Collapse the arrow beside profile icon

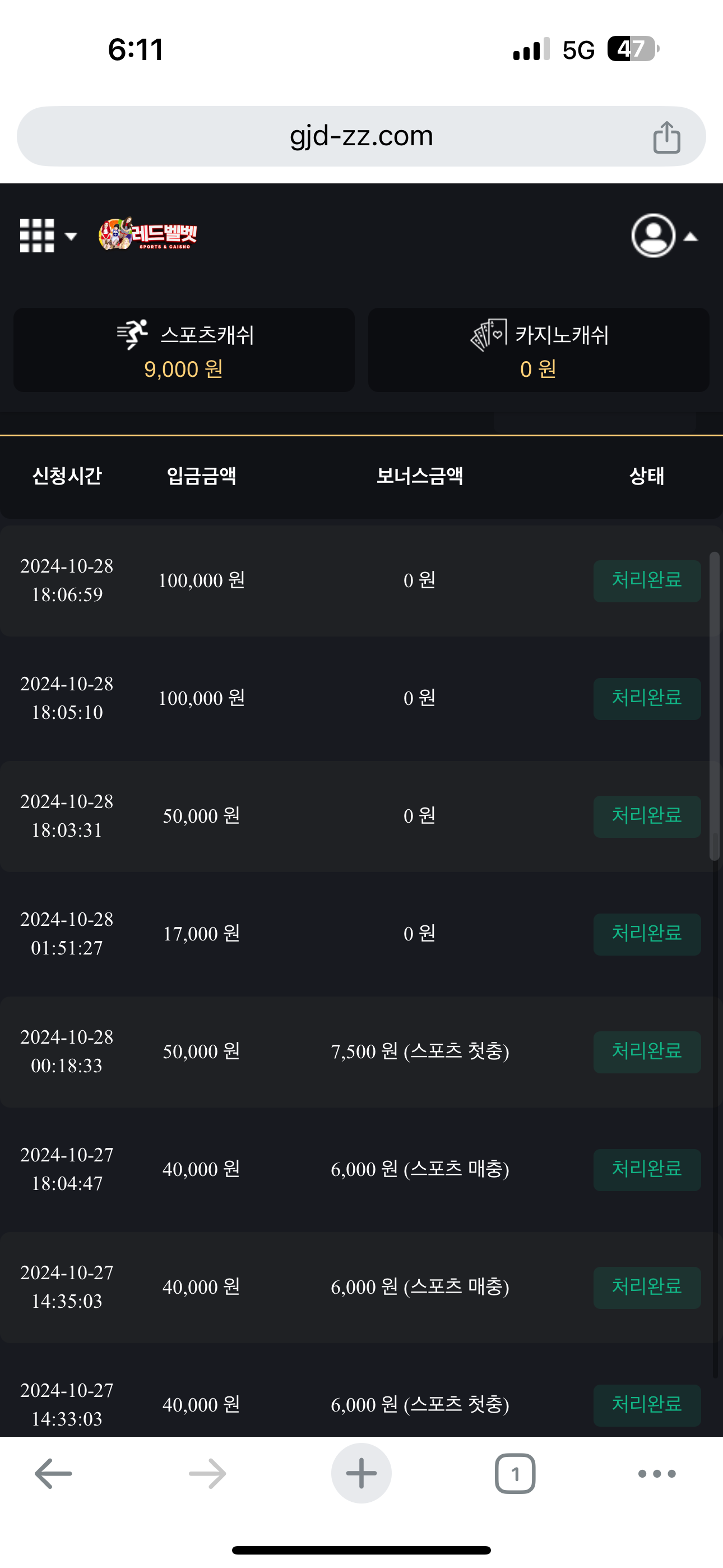(690, 237)
